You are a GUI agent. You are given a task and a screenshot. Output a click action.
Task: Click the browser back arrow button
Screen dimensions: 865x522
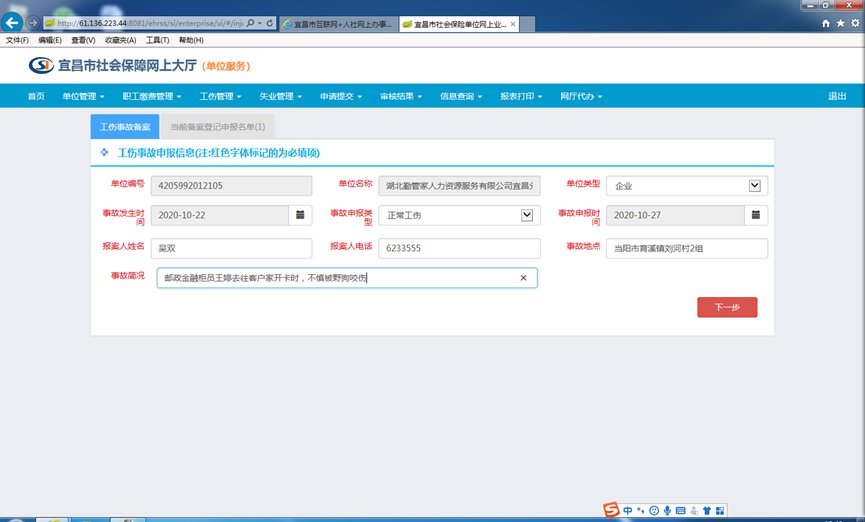(x=14, y=22)
